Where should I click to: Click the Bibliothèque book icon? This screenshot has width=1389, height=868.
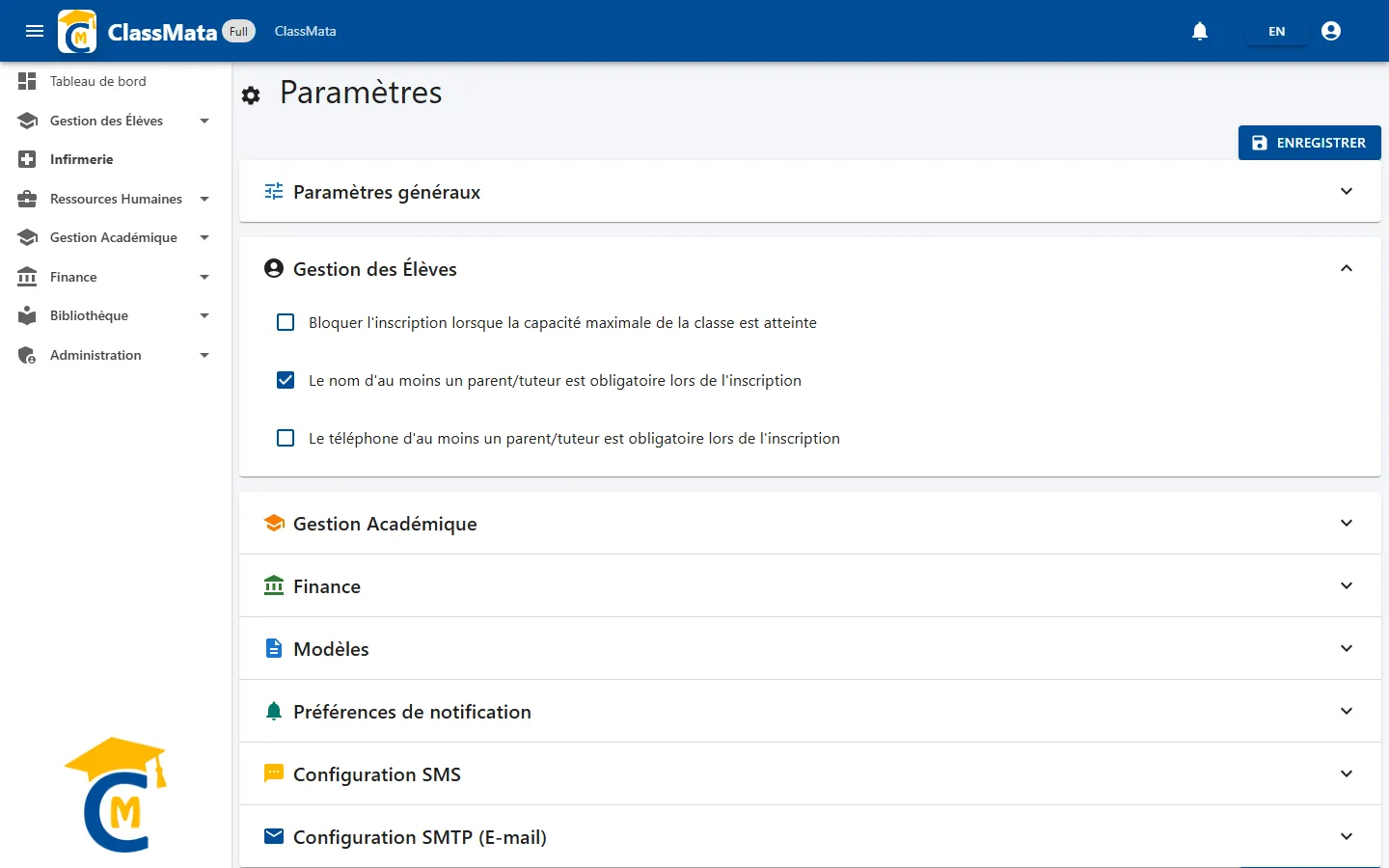tap(27, 315)
